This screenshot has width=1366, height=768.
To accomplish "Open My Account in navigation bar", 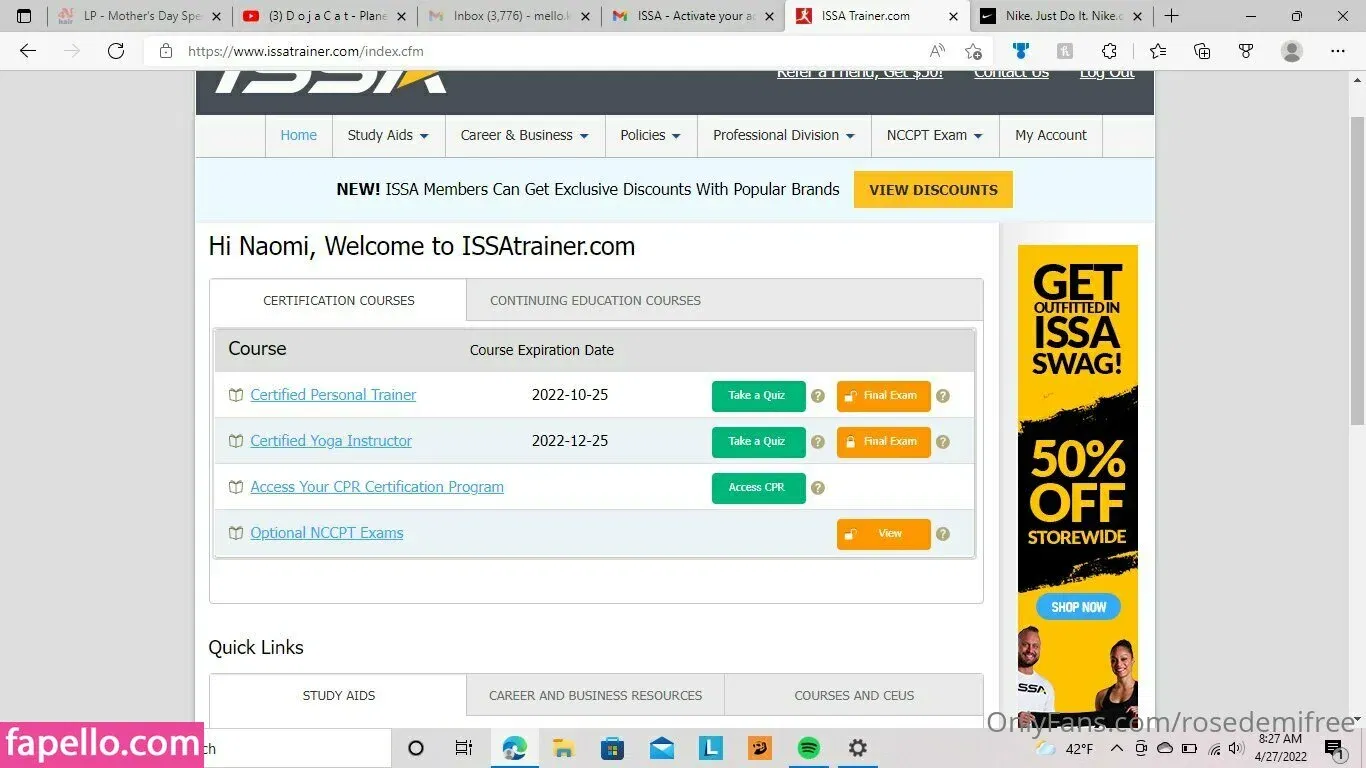I will pos(1050,135).
